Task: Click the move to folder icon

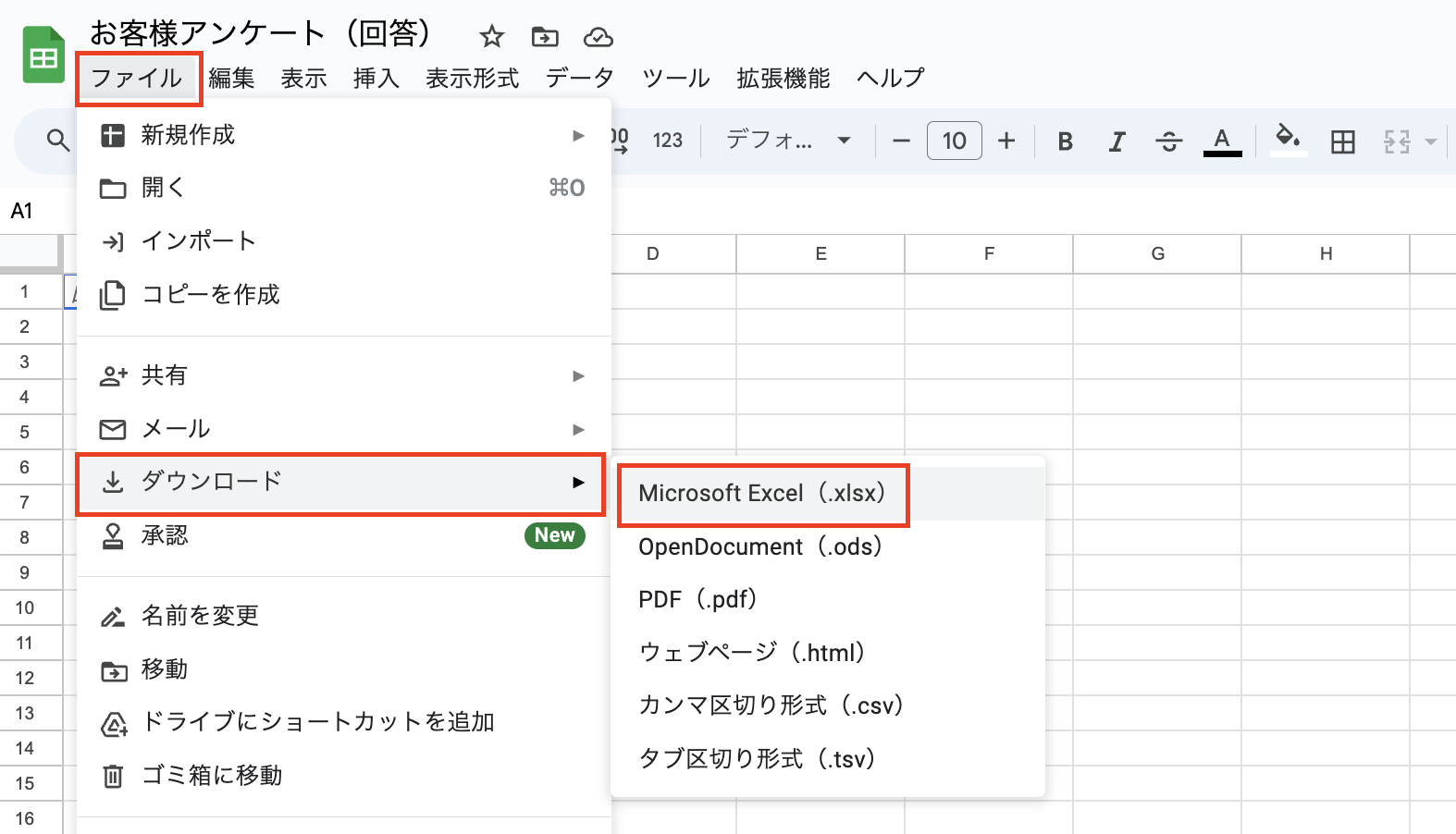Action: [545, 37]
